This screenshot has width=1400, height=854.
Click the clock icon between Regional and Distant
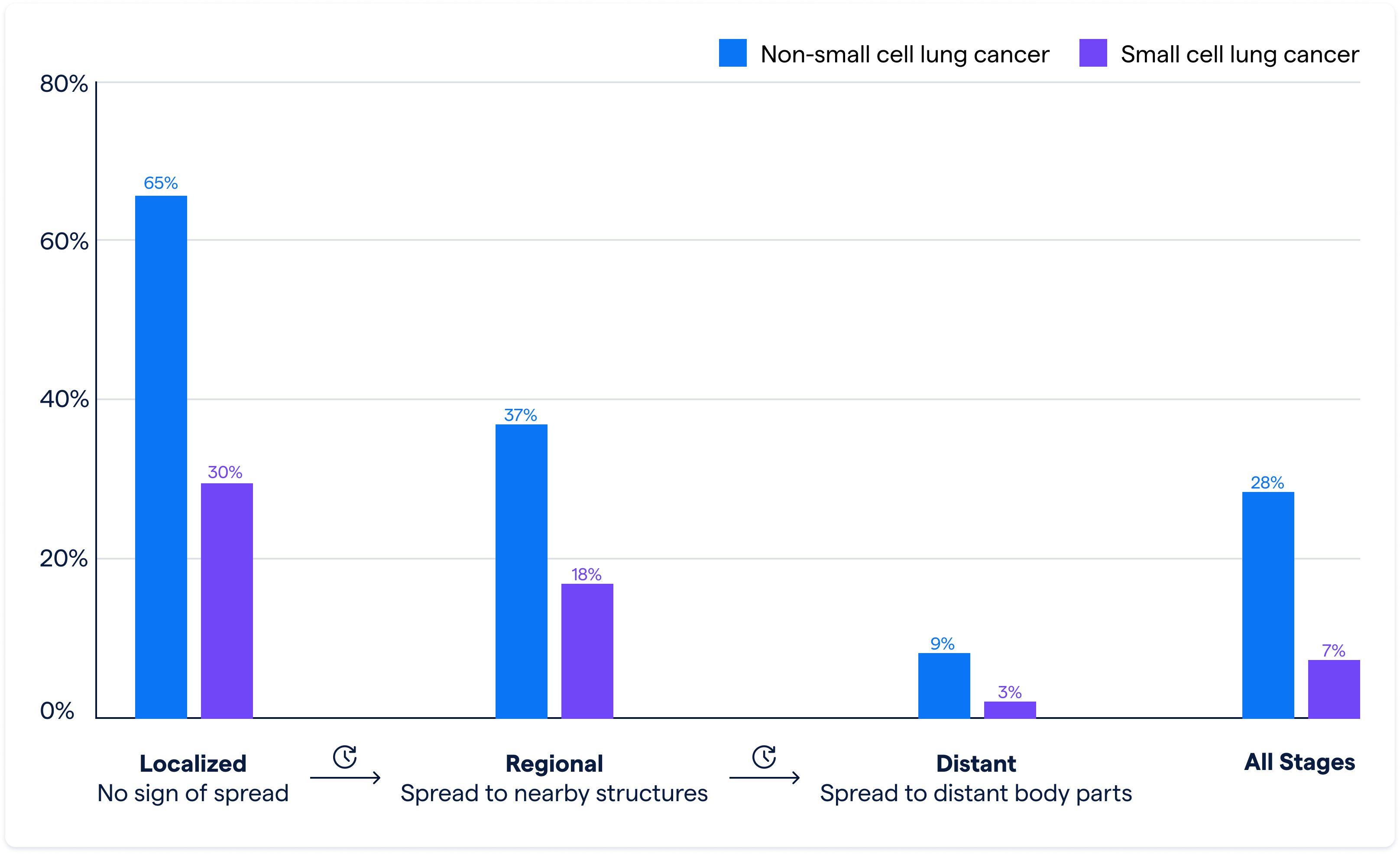tap(764, 757)
